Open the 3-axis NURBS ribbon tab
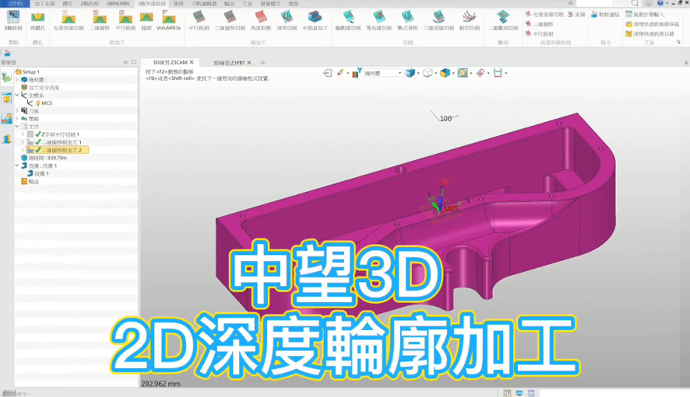Viewport: 690px width, 397px height. tap(118, 4)
